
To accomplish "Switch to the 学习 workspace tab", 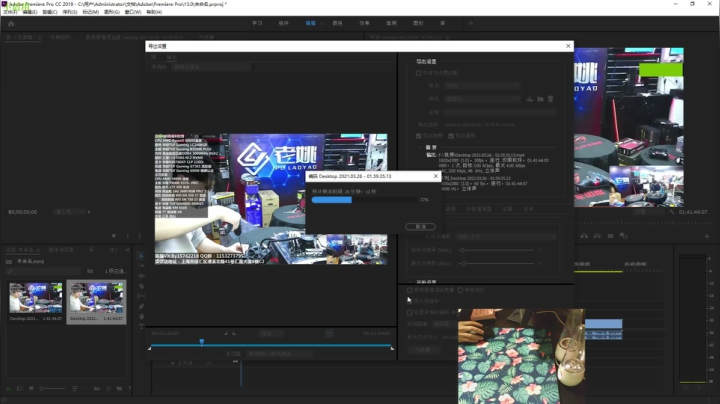I will (x=257, y=23).
